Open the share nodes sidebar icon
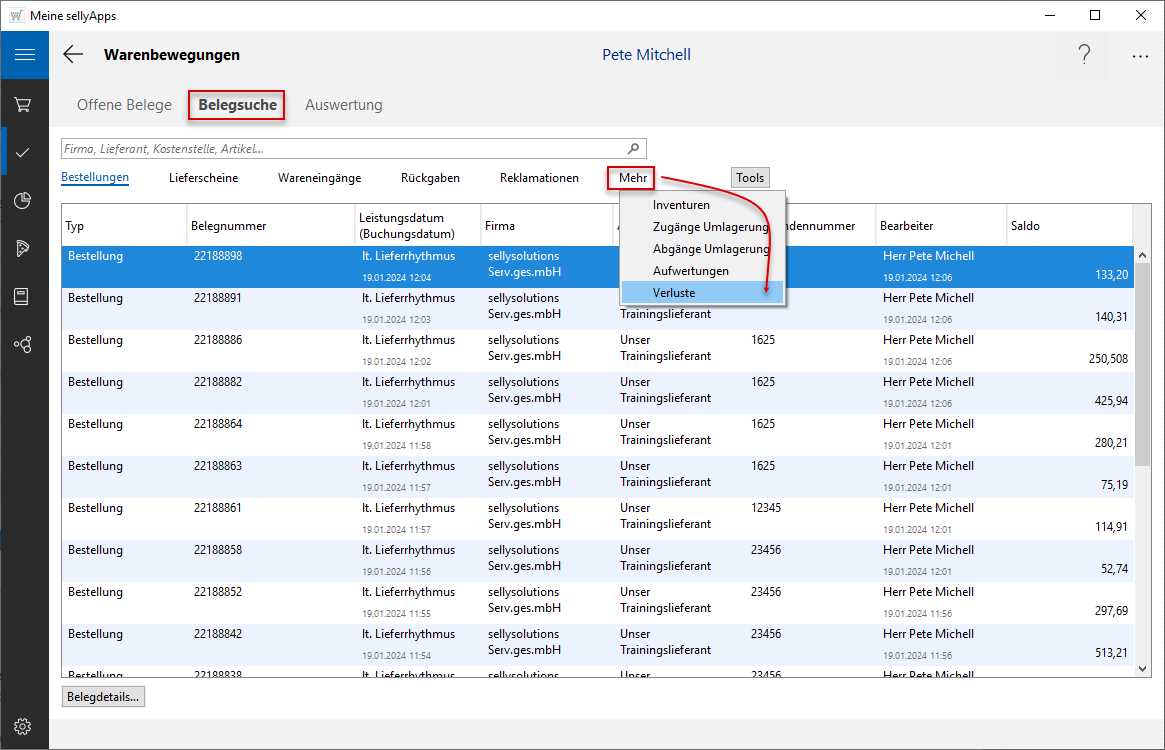The height and width of the screenshot is (750, 1165). tap(24, 344)
